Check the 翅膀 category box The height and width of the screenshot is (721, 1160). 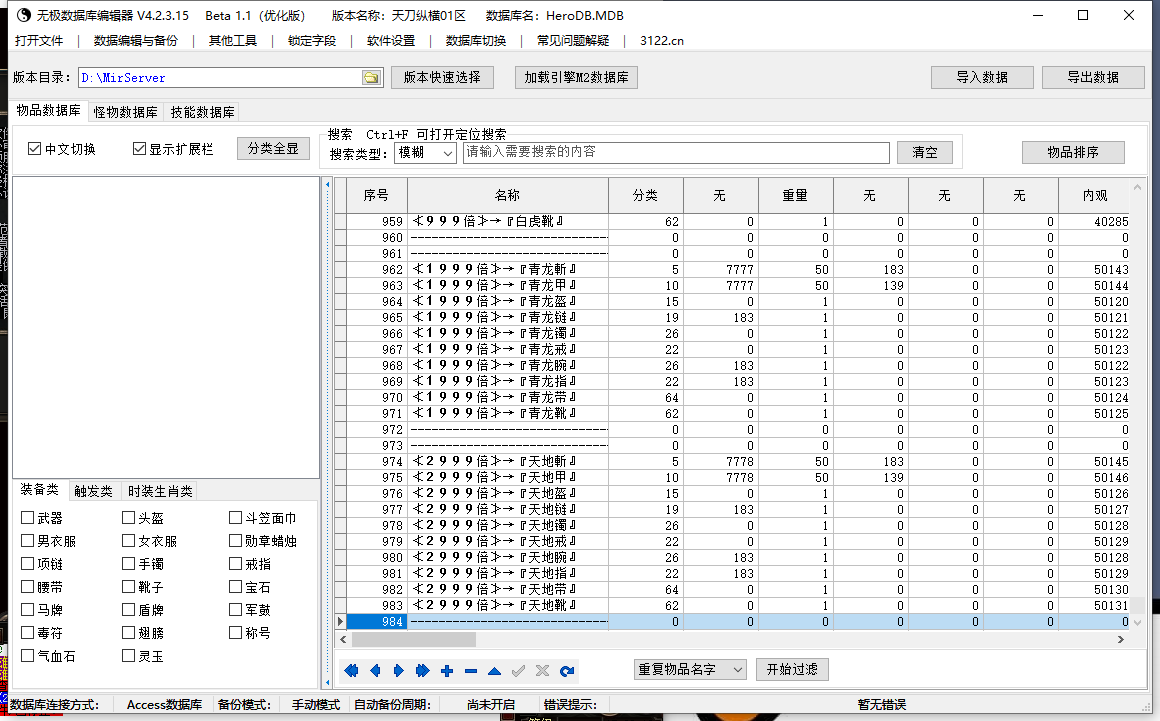[x=129, y=632]
